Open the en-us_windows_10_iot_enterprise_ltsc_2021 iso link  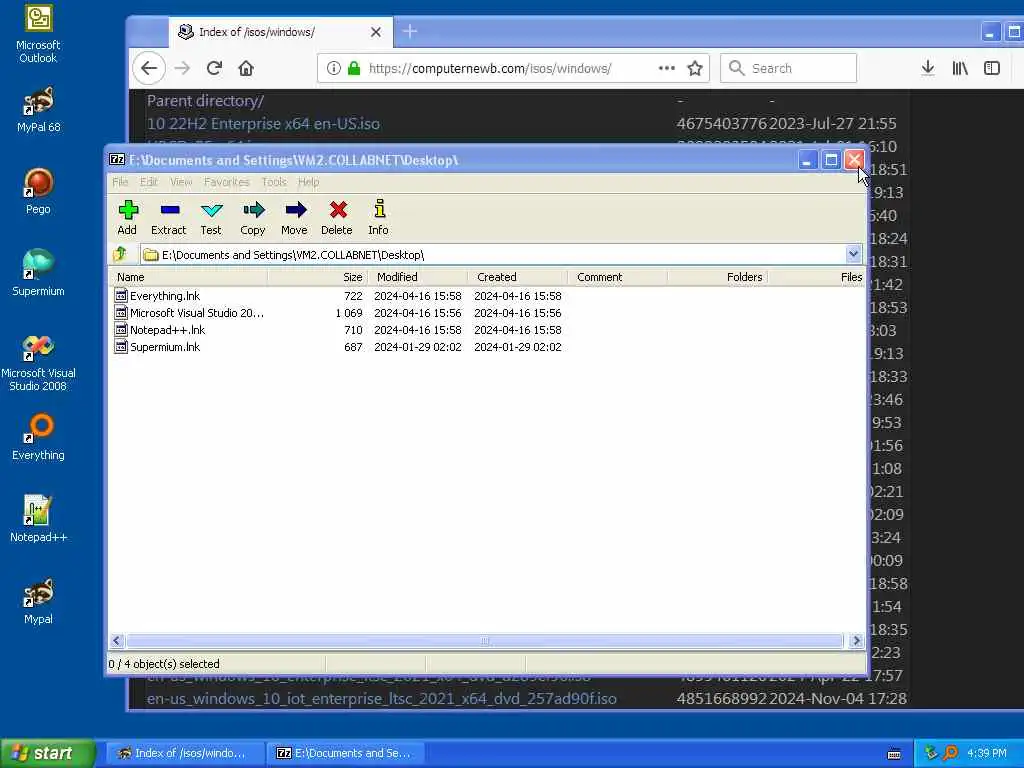[381, 698]
